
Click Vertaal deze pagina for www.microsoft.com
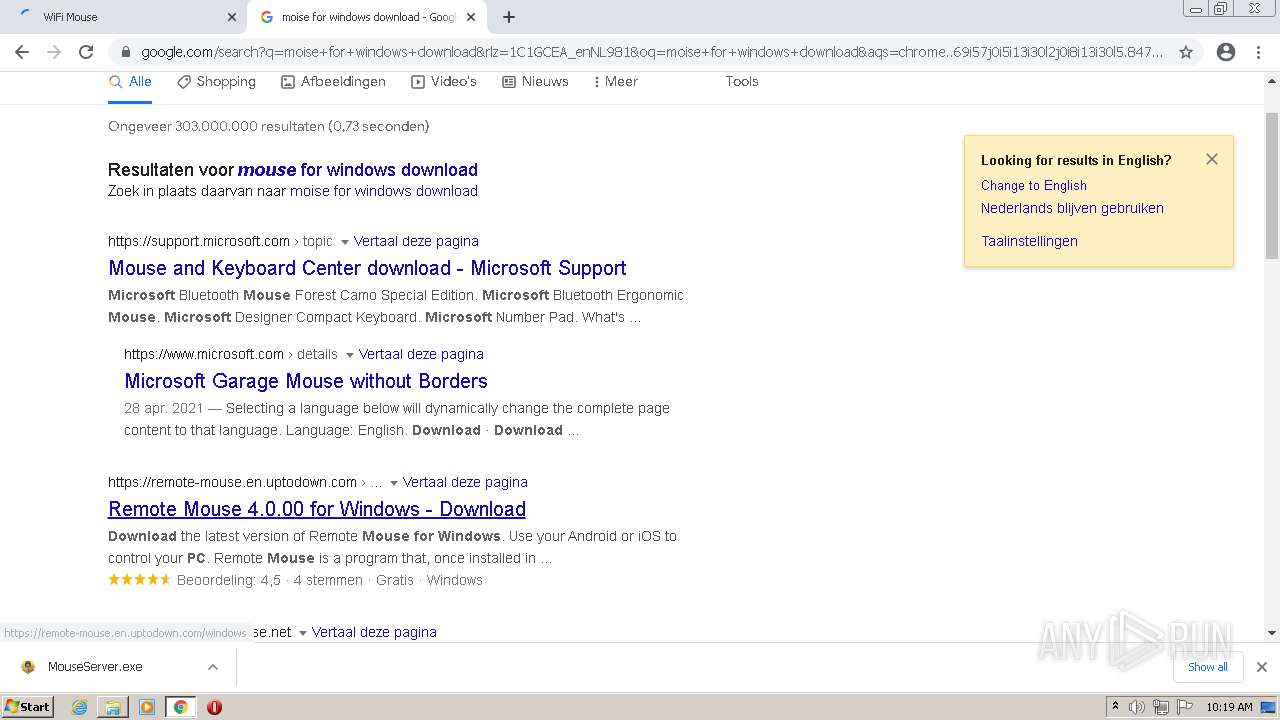421,354
